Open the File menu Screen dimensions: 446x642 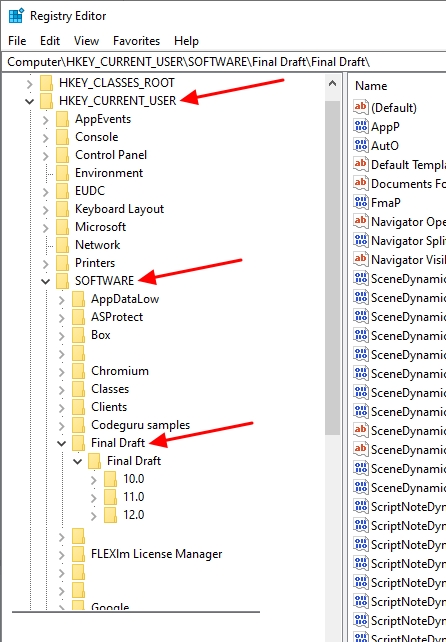coord(17,41)
